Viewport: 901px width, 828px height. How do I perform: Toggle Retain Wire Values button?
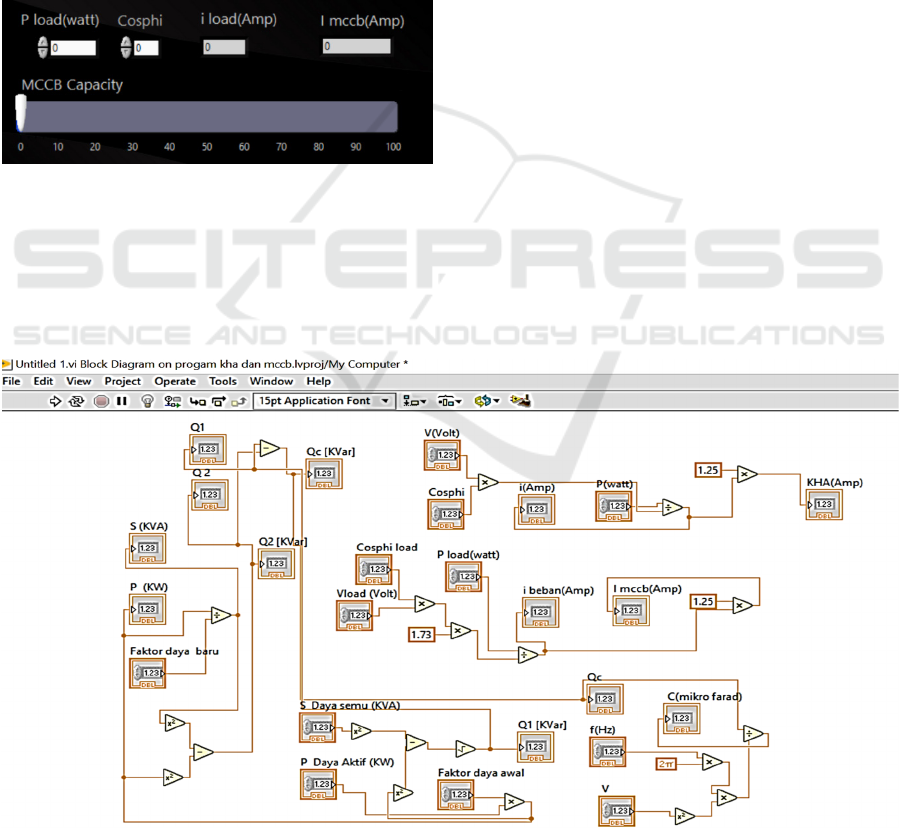click(173, 401)
